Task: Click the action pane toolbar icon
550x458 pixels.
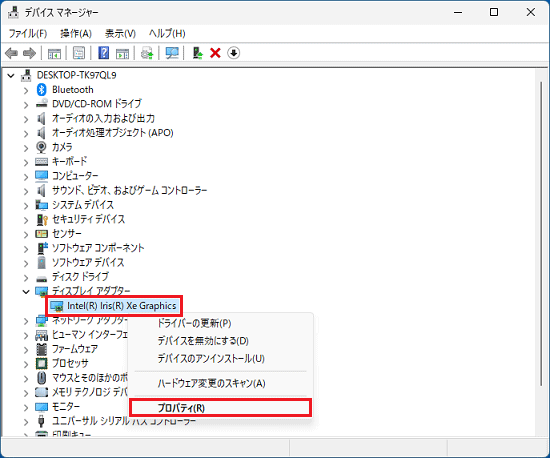Action: point(122,53)
